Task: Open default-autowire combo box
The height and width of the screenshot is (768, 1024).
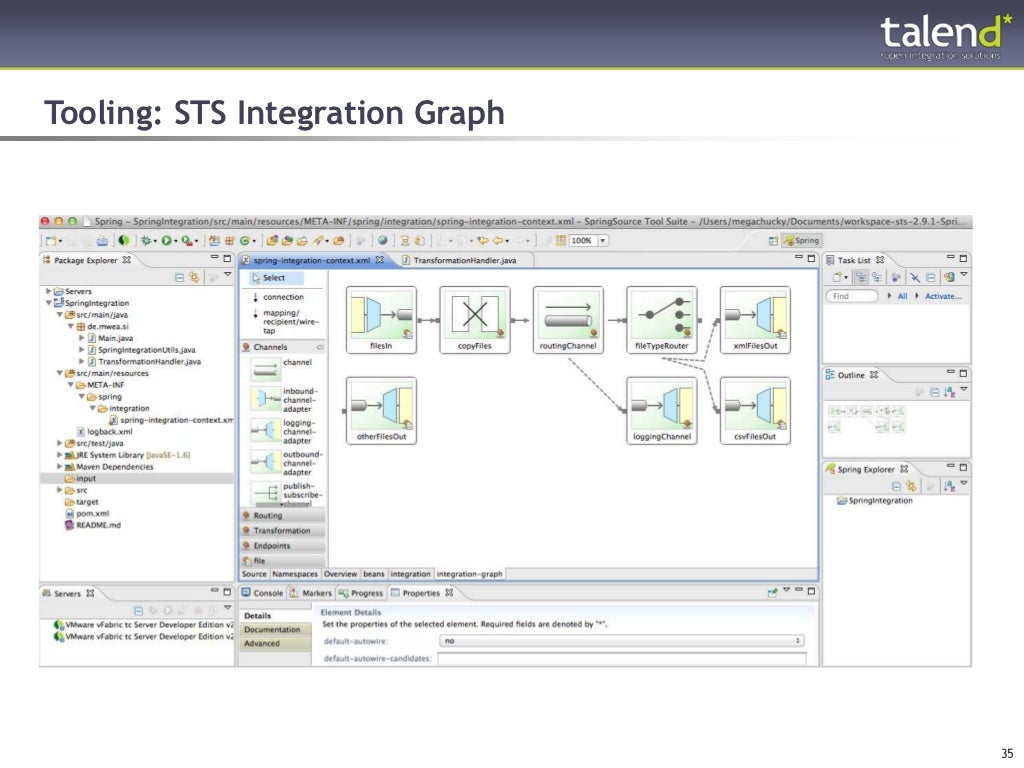Action: click(622, 641)
